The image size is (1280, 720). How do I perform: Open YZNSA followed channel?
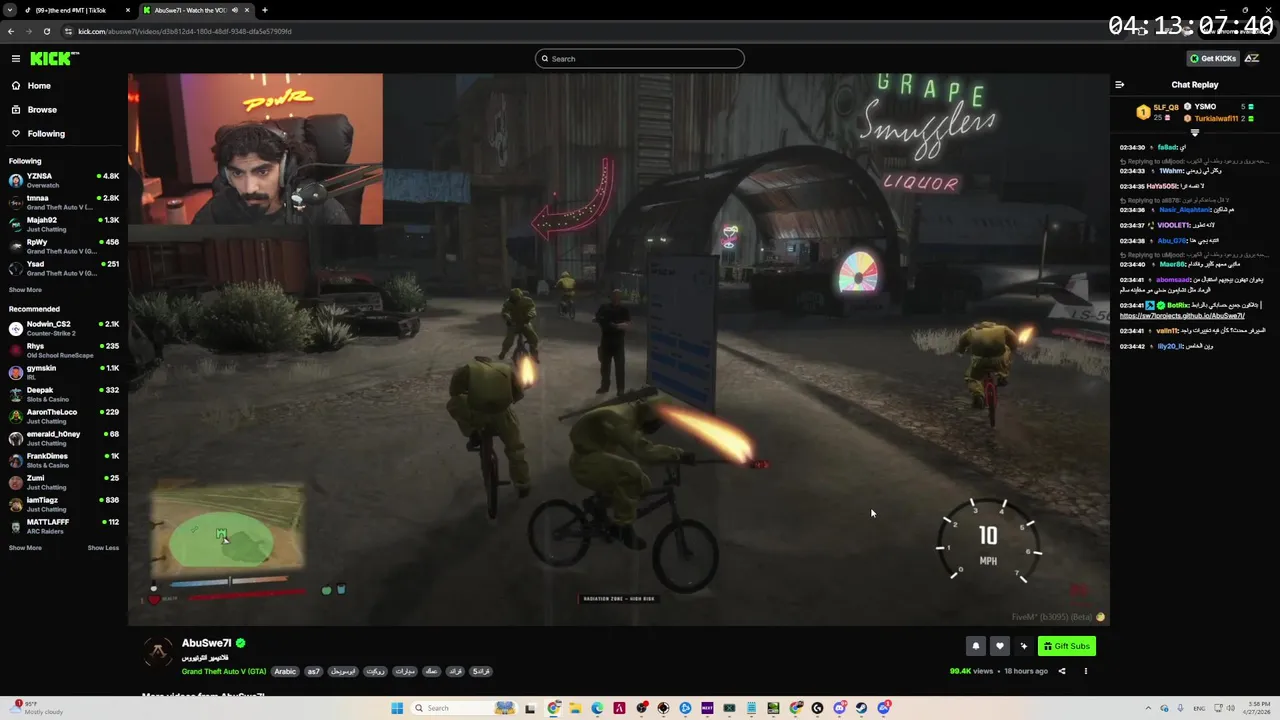pyautogui.click(x=64, y=180)
